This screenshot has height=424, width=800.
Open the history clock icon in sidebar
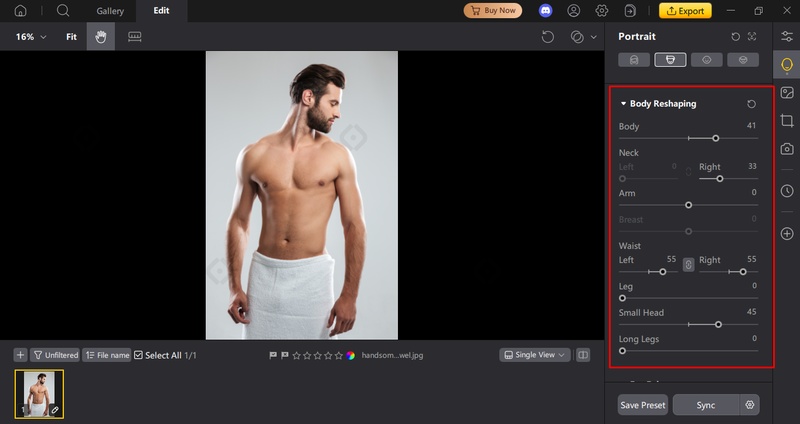click(x=787, y=190)
